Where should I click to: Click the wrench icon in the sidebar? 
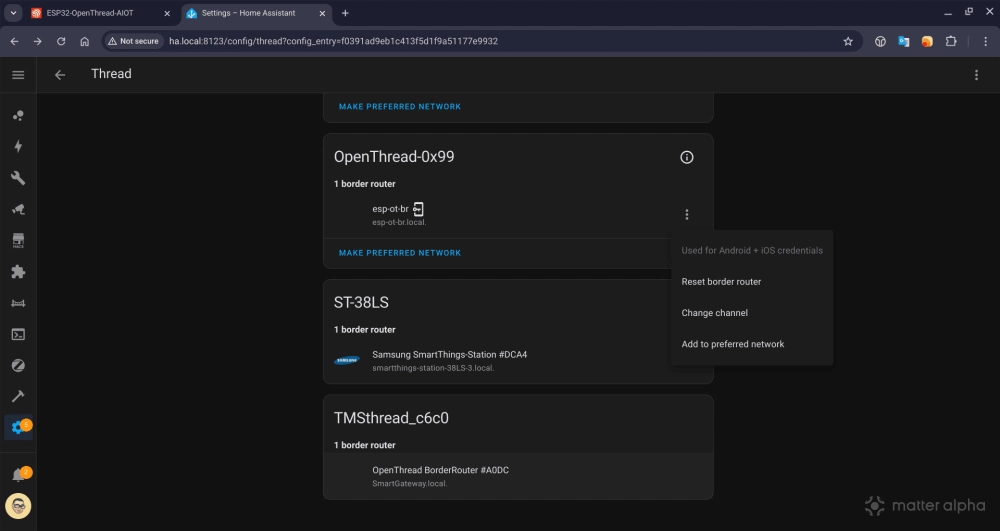[18, 178]
